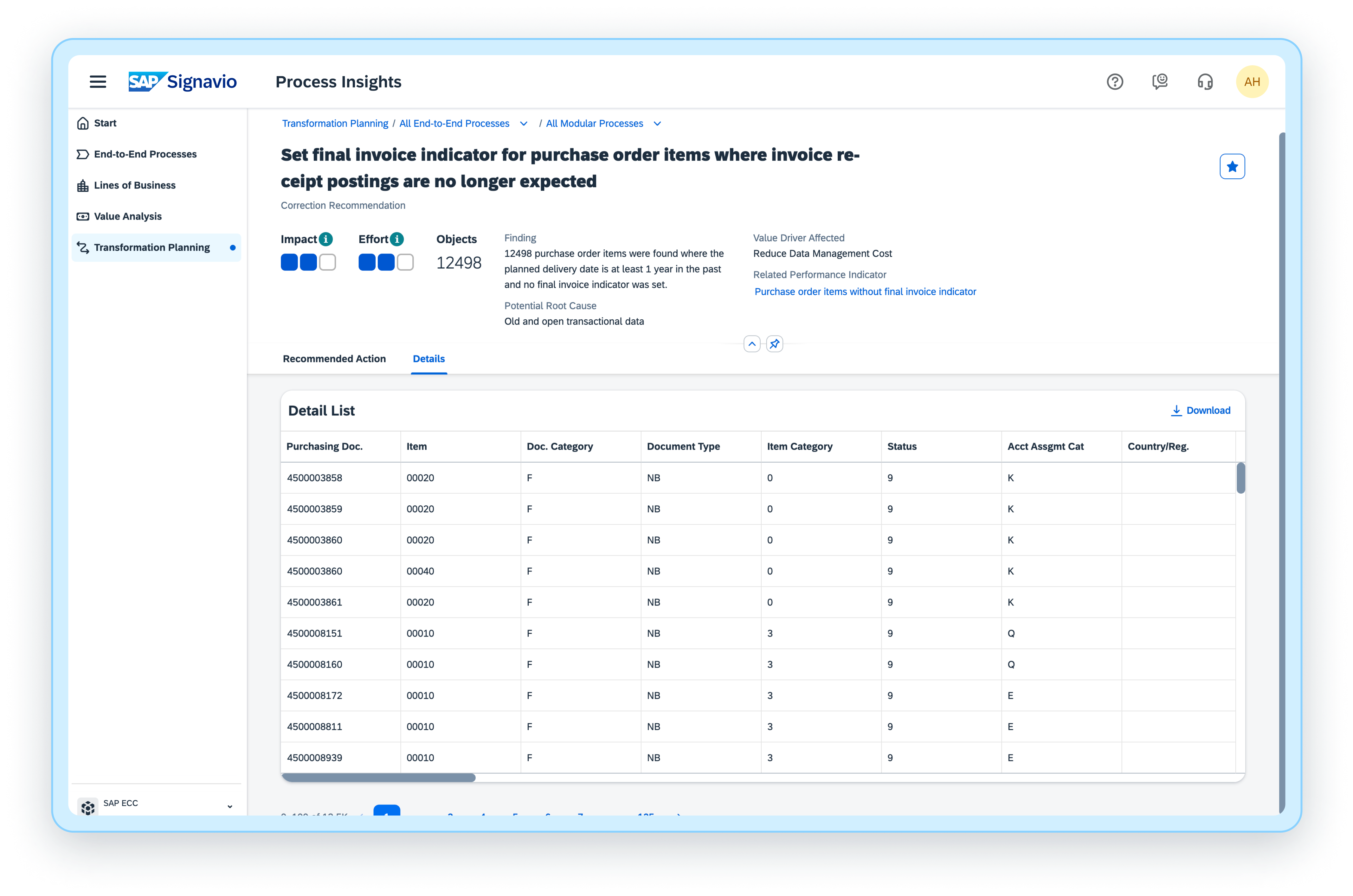Click the table horizontal scrollbar

pos(378,778)
